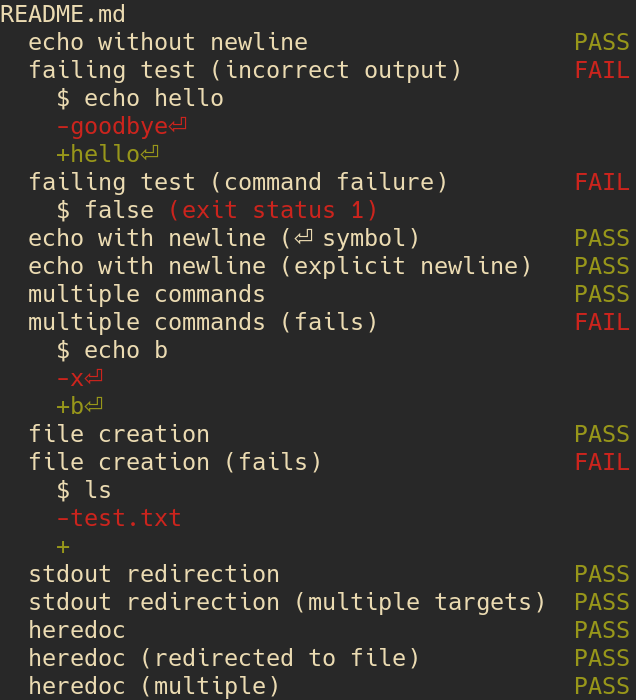This screenshot has width=636, height=700.
Task: Click the red "(exit status 1)" message
Action: pyautogui.click(x=273, y=210)
